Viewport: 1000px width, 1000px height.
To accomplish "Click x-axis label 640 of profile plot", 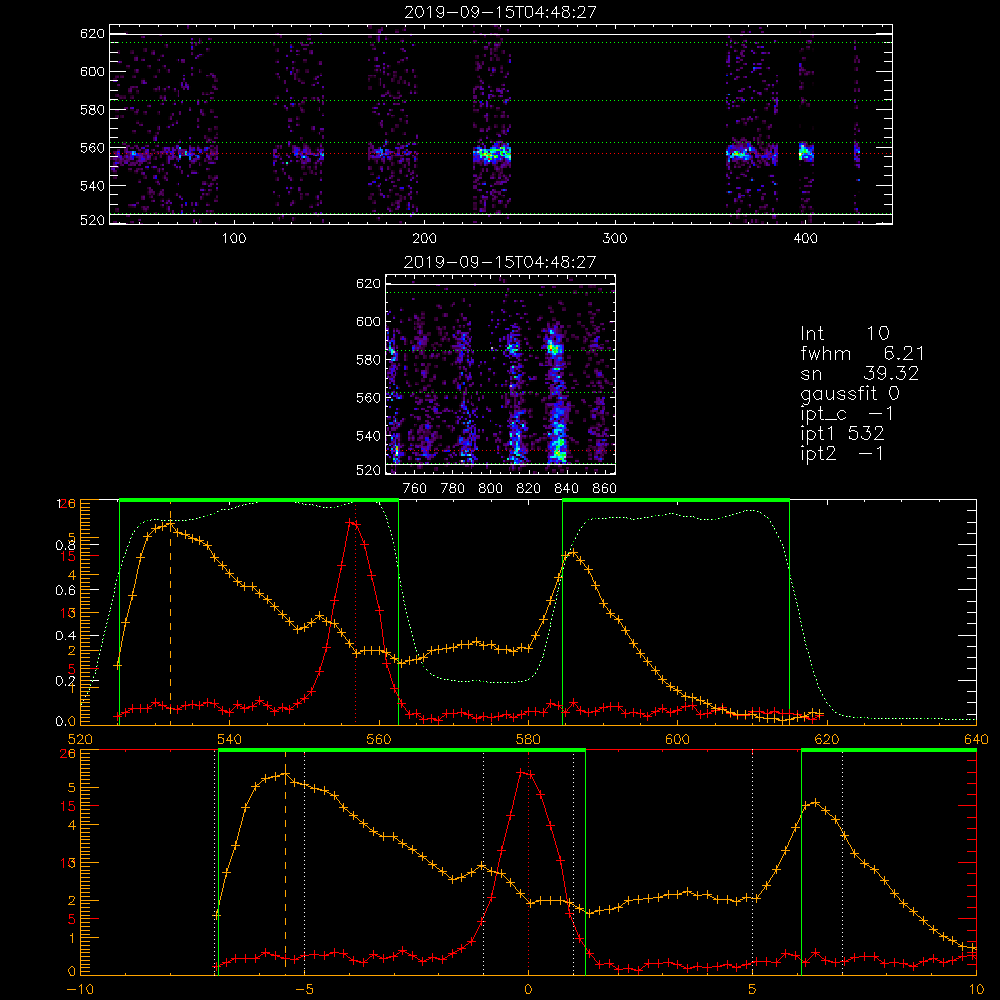I will (x=976, y=739).
